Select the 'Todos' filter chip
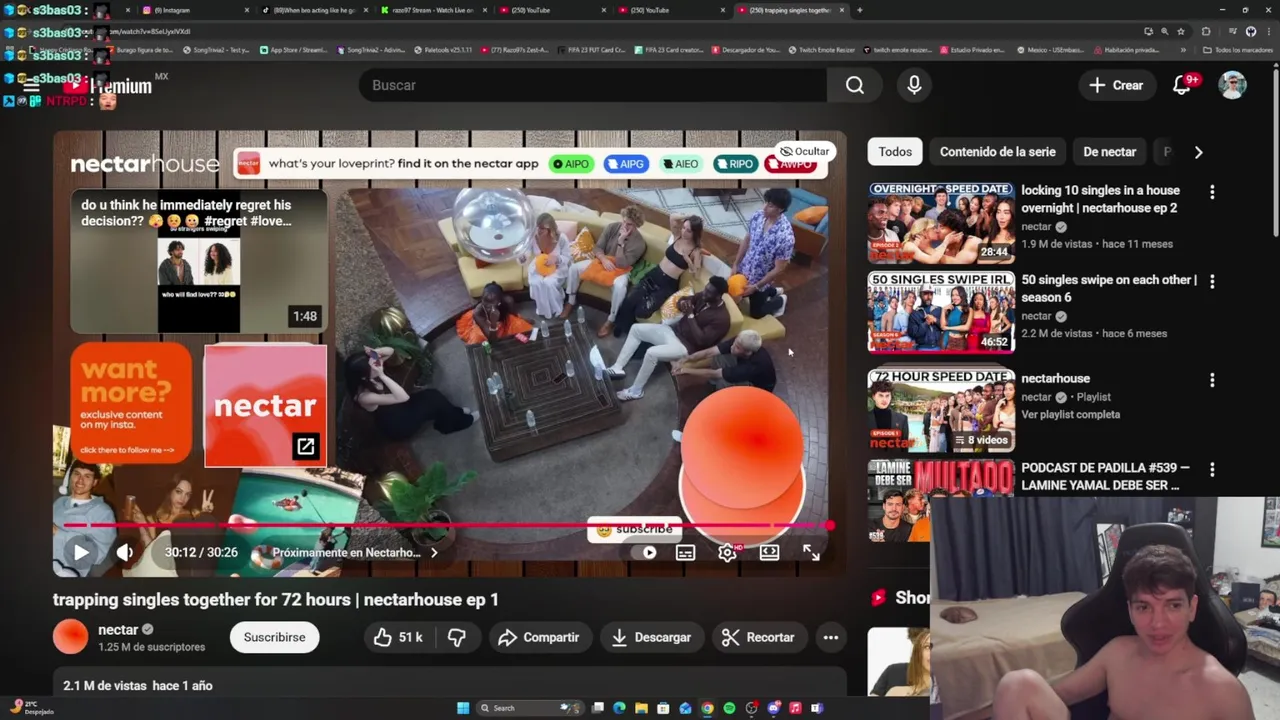This screenshot has width=1280, height=720. point(895,152)
